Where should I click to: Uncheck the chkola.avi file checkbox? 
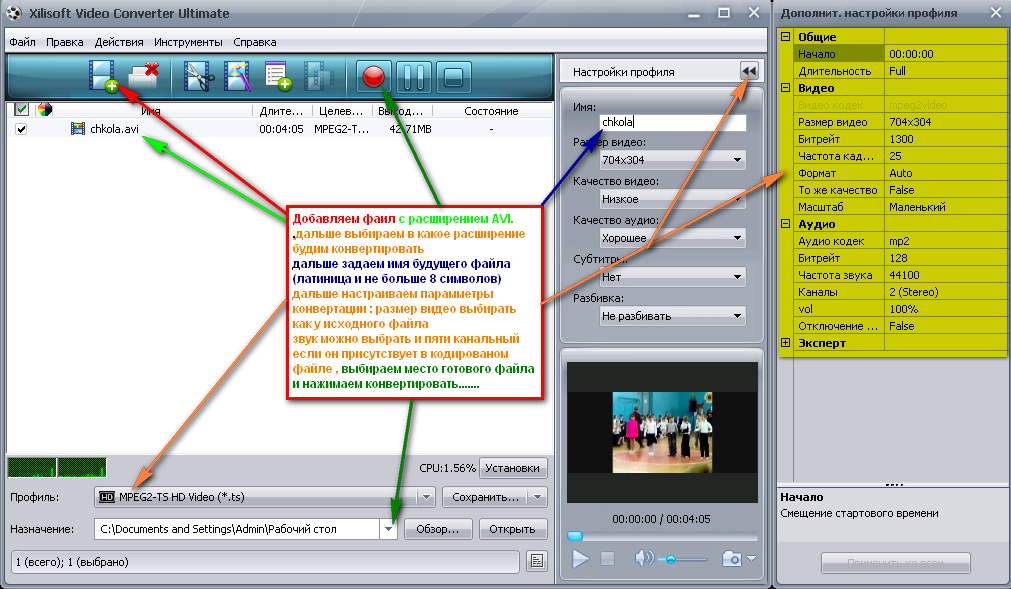[x=21, y=129]
